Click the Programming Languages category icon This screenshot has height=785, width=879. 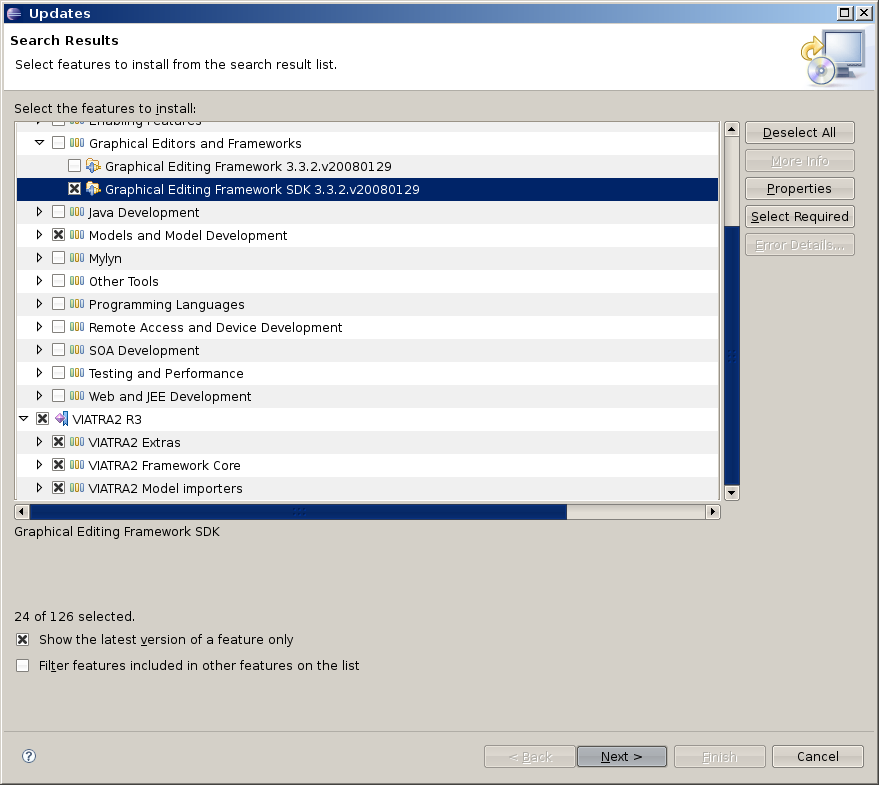(x=77, y=304)
